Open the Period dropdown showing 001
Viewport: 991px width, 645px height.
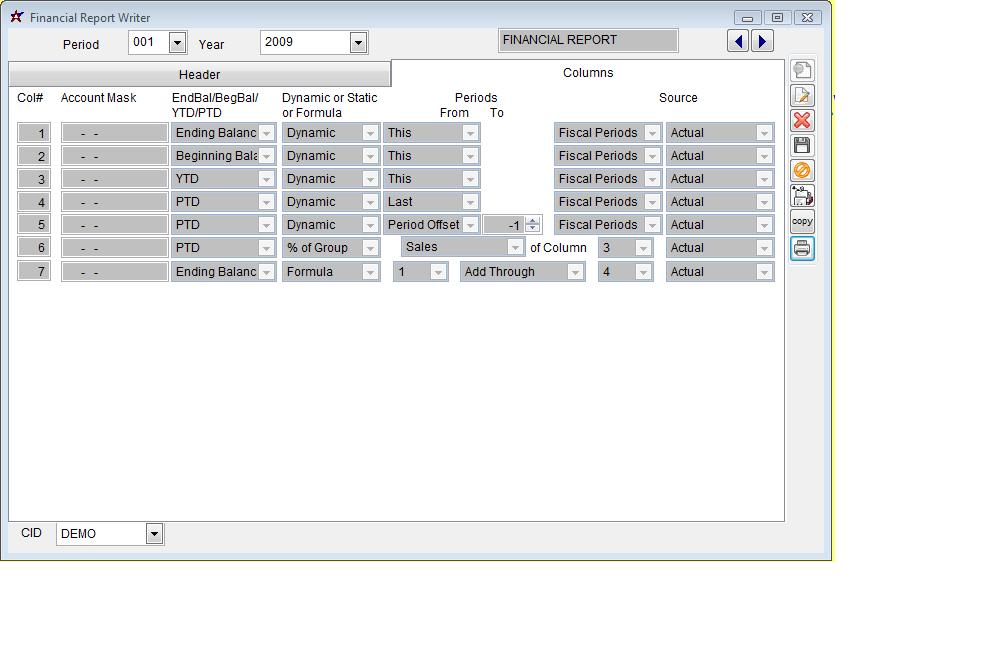177,42
